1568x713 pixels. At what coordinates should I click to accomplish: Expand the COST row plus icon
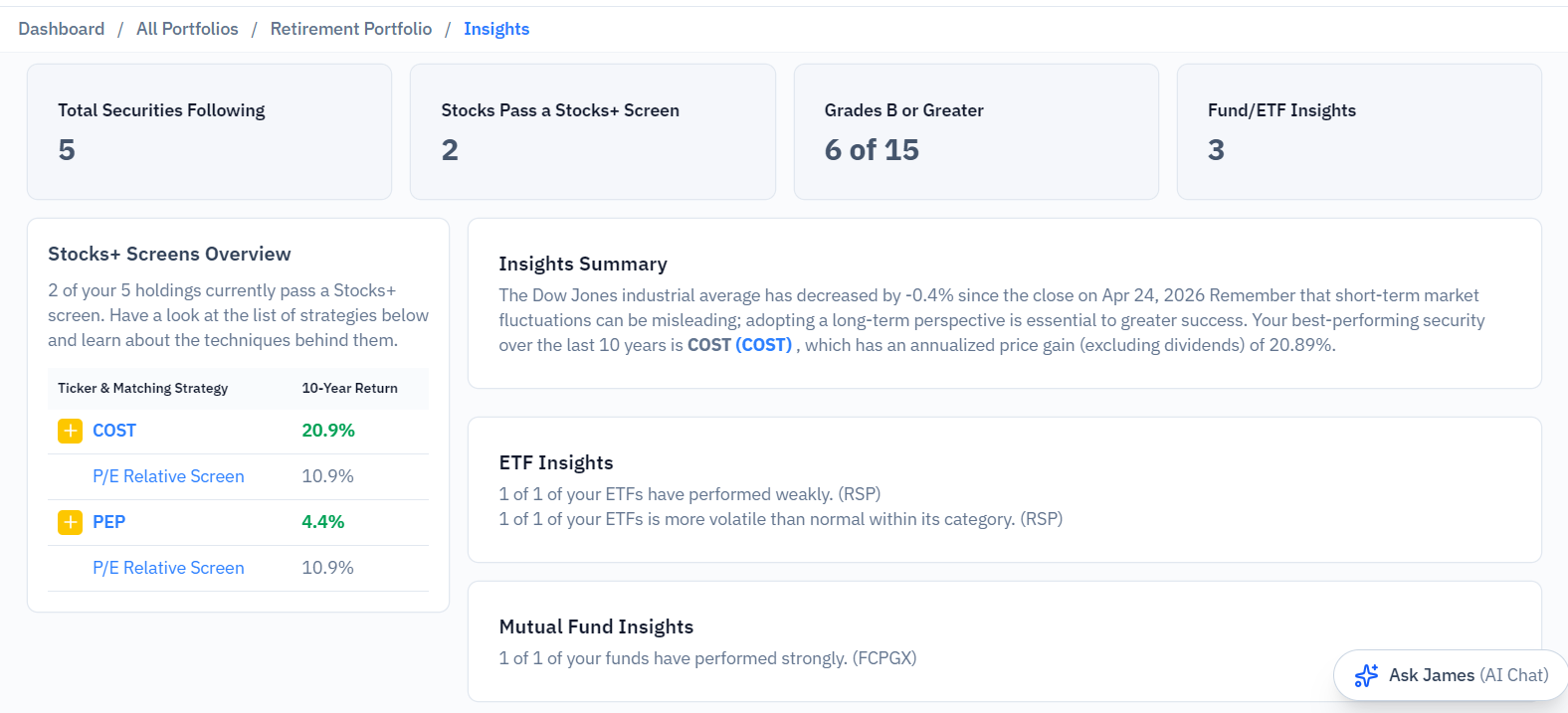pyautogui.click(x=70, y=431)
